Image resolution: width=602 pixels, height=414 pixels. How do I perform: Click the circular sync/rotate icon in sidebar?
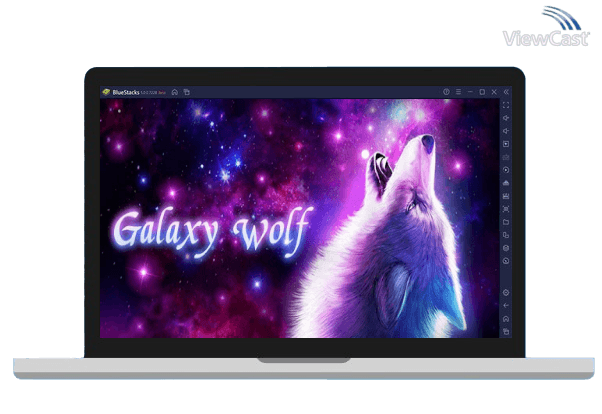pyautogui.click(x=506, y=261)
